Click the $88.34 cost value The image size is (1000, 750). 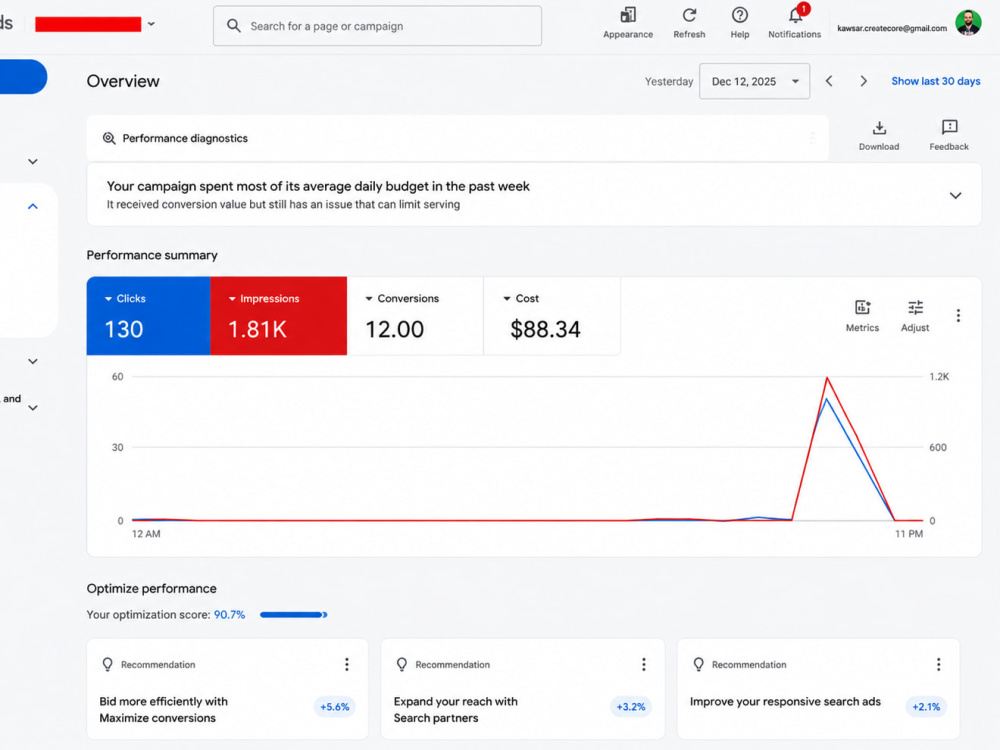545,329
